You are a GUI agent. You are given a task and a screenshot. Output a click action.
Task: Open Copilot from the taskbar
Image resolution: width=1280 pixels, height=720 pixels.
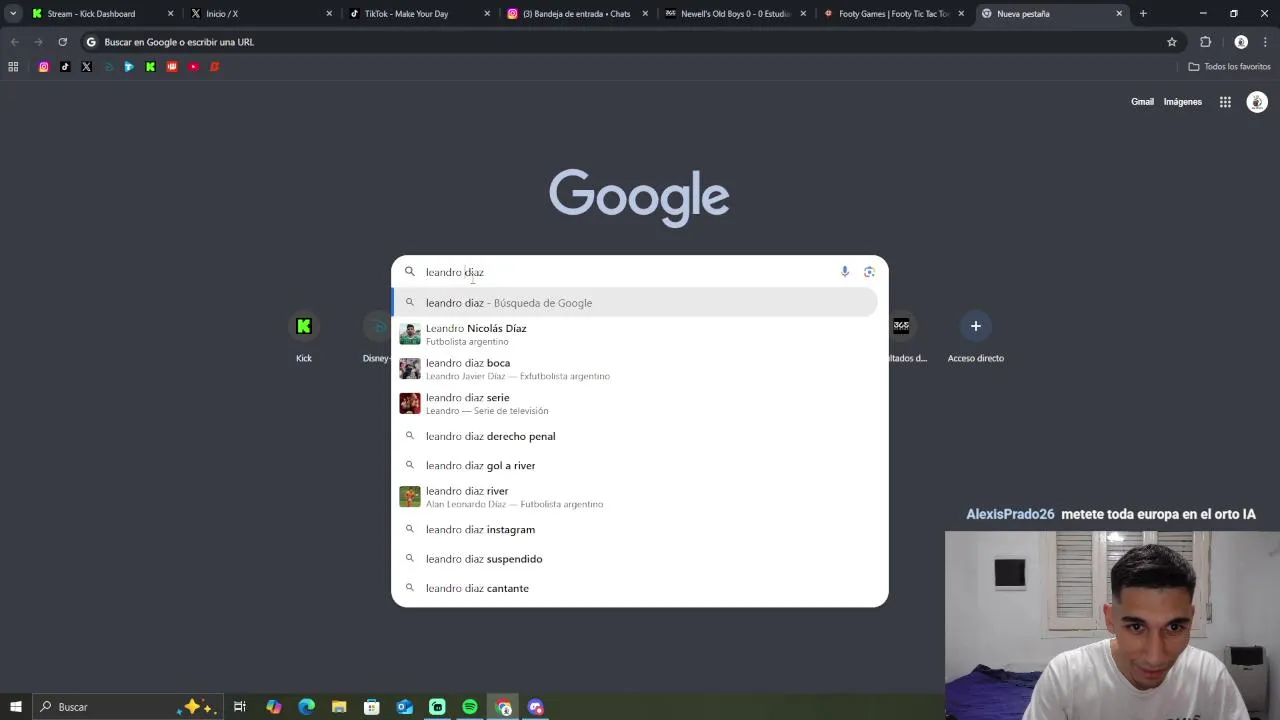pos(274,707)
